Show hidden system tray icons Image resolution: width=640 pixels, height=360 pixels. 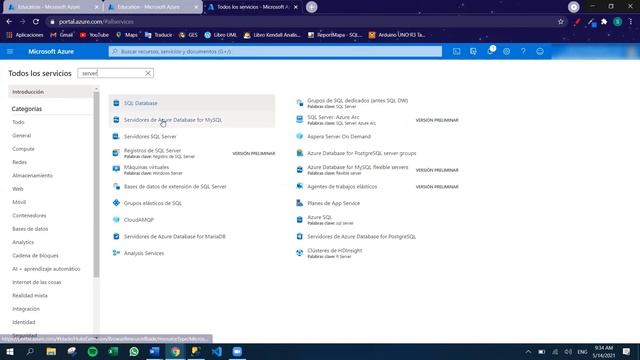pos(528,351)
